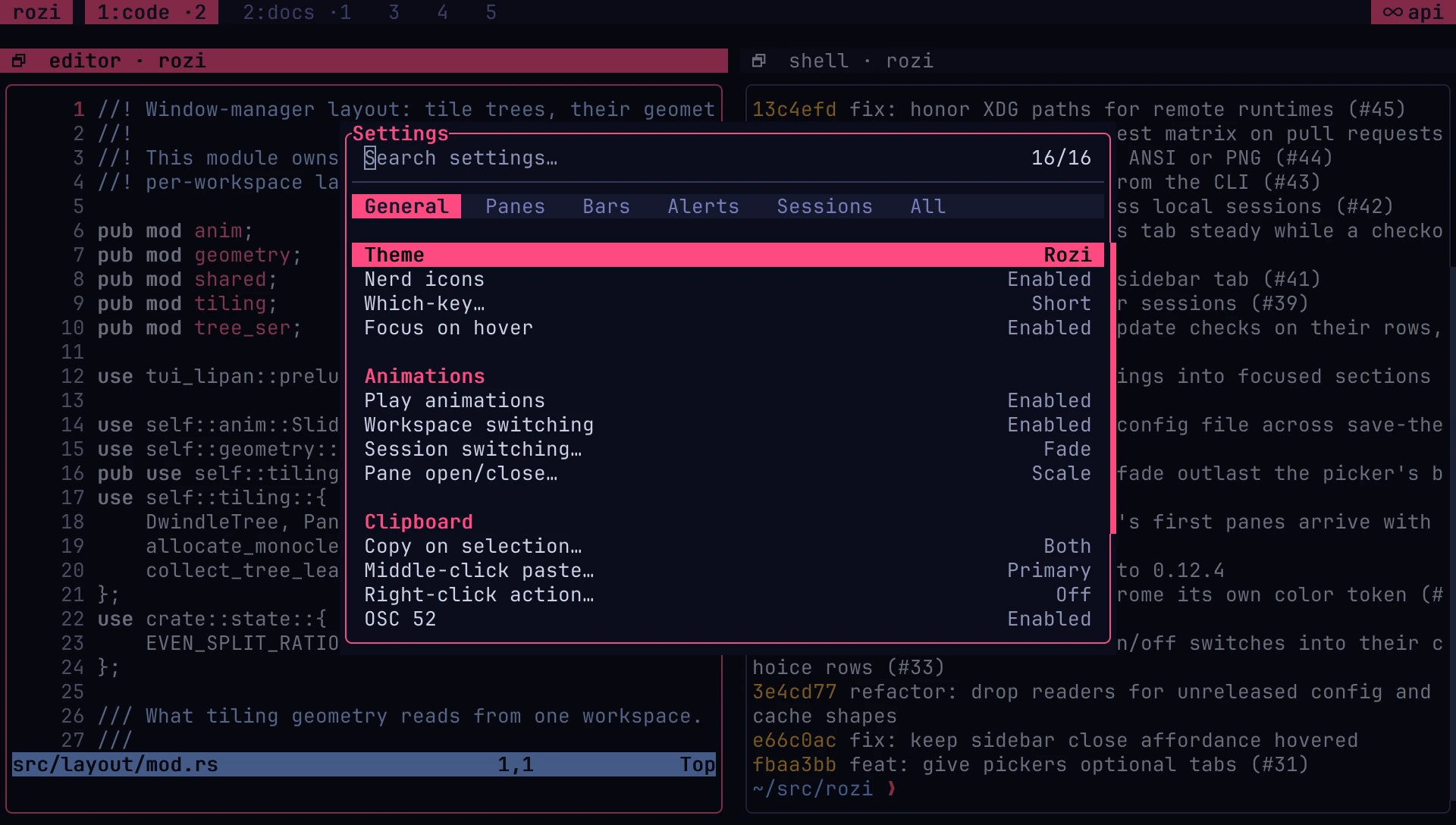Open Middle-click paste… options

coord(728,570)
